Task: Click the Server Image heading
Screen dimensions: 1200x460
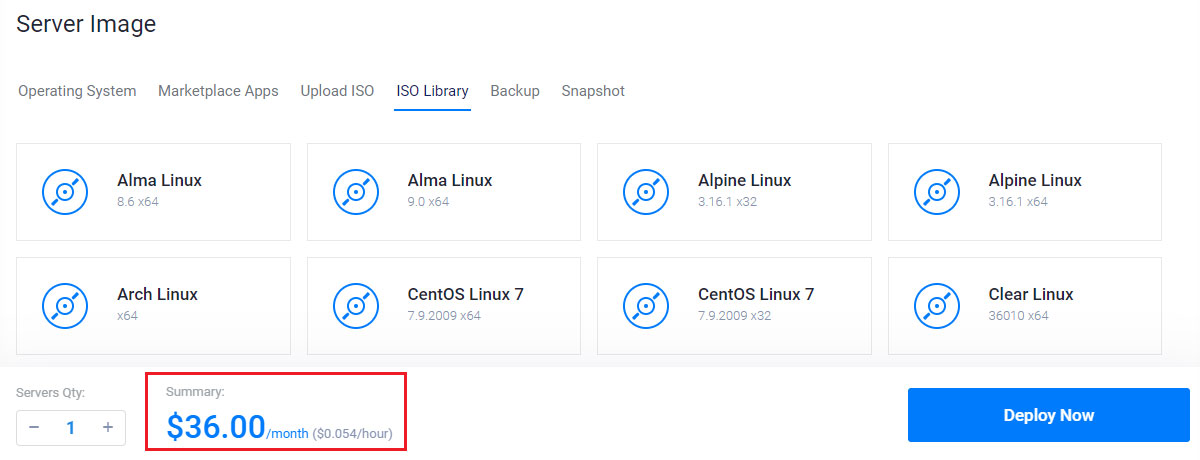Action: pos(86,24)
